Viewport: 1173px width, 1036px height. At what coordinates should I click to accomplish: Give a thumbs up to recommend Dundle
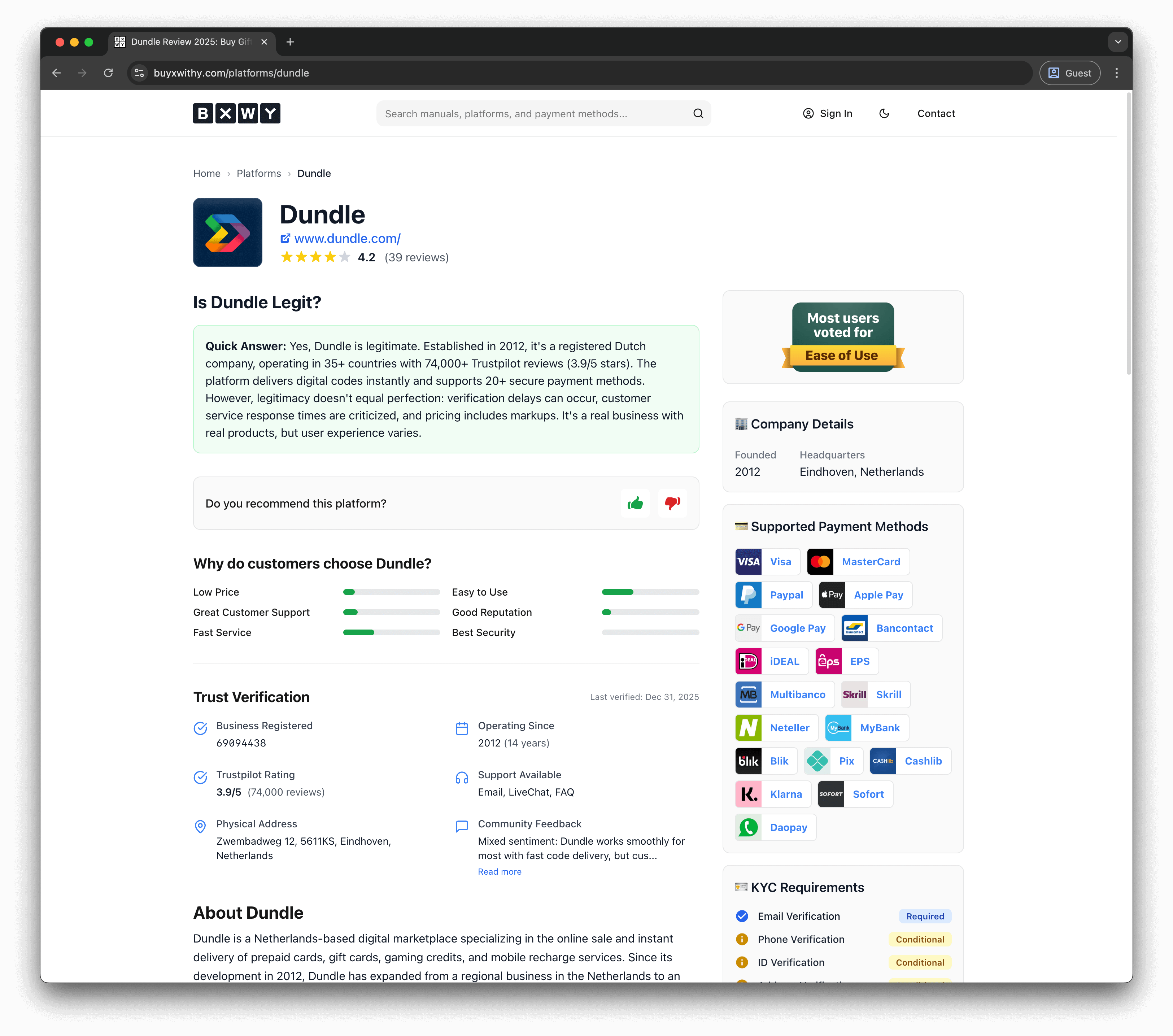point(635,503)
